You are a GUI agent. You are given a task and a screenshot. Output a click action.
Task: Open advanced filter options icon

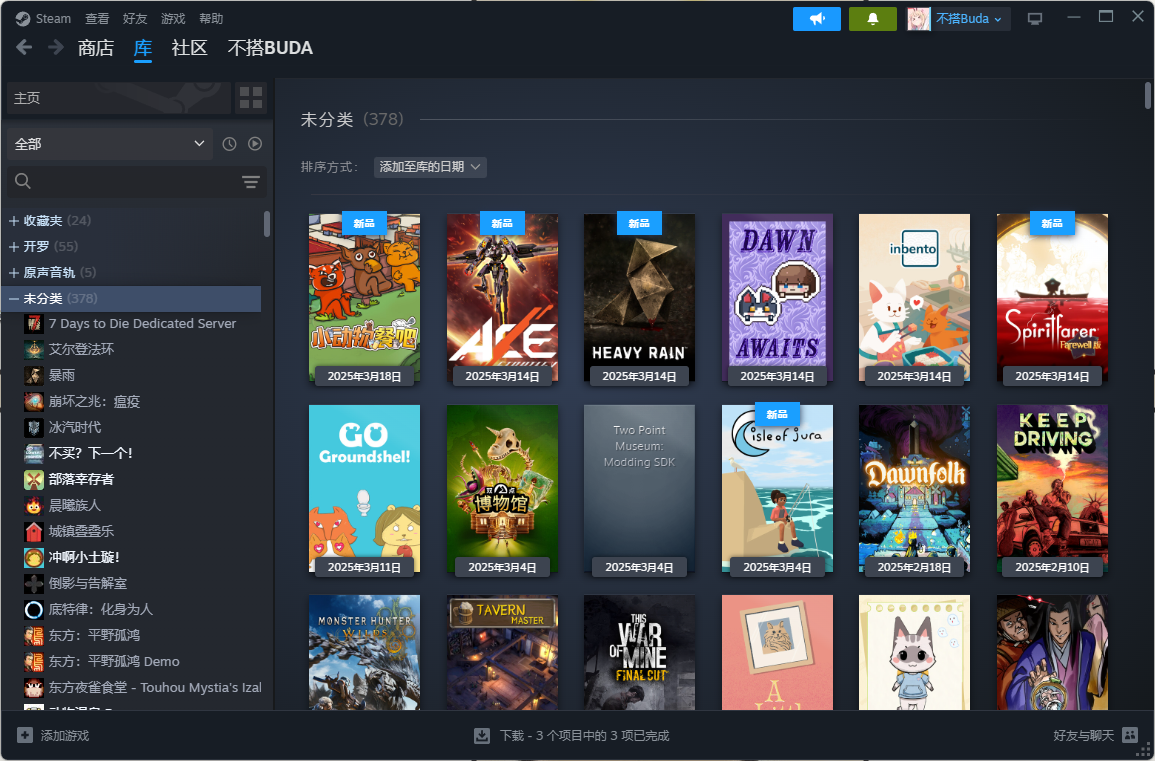[251, 182]
